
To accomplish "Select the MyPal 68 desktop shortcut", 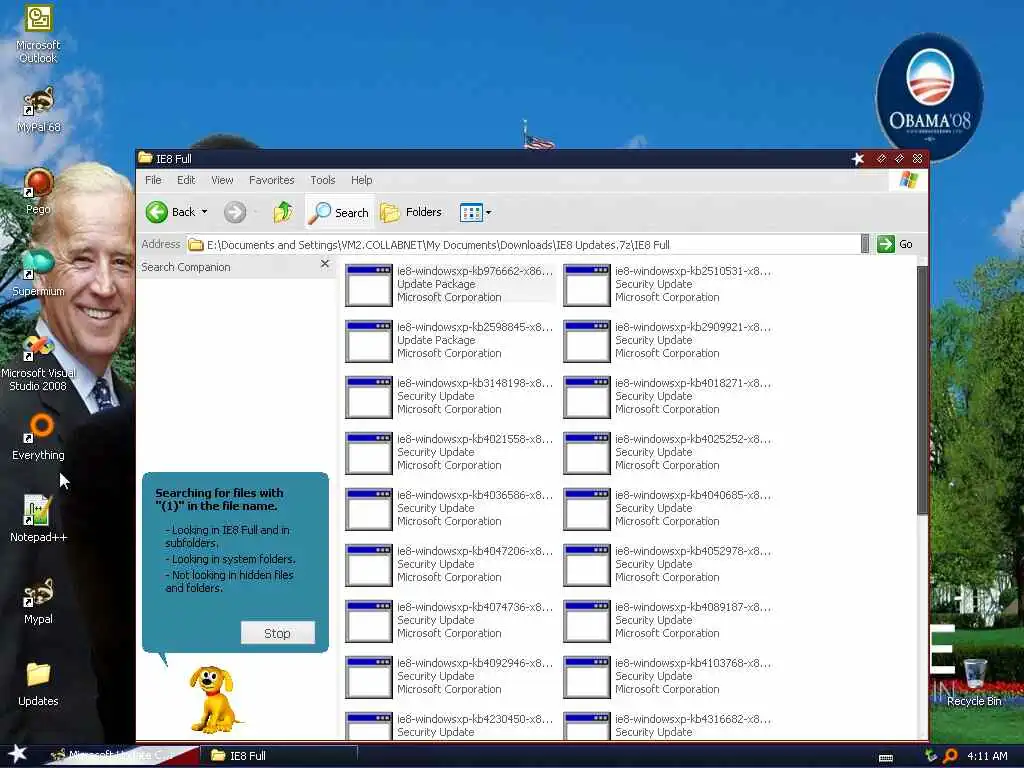I will (x=38, y=110).
